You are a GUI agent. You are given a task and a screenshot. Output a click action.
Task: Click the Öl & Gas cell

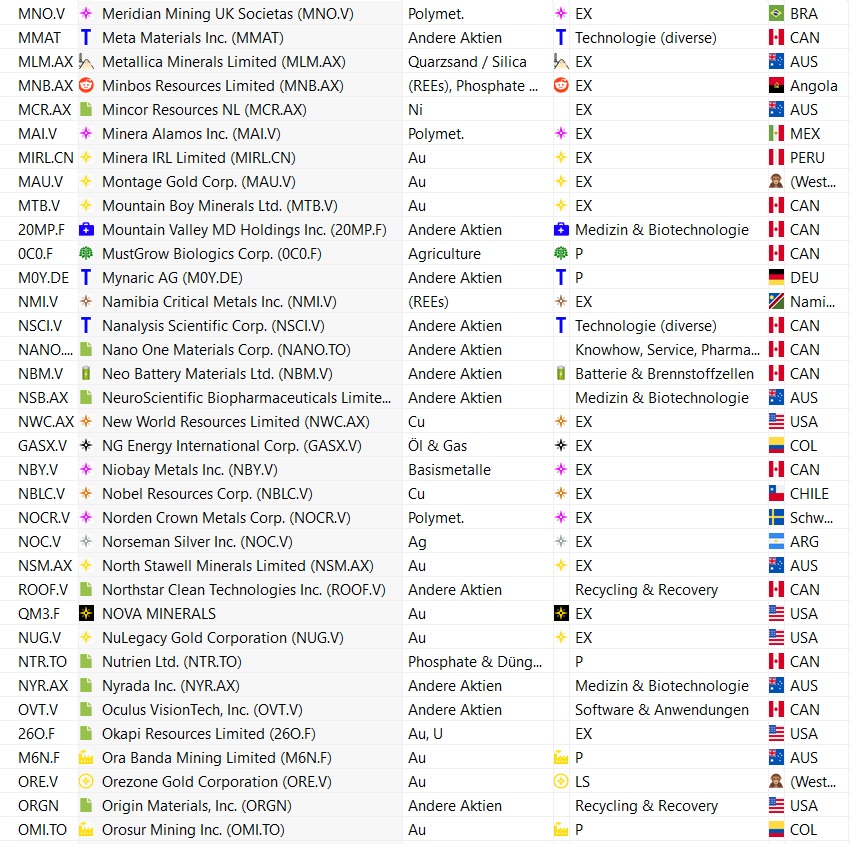tap(437, 446)
